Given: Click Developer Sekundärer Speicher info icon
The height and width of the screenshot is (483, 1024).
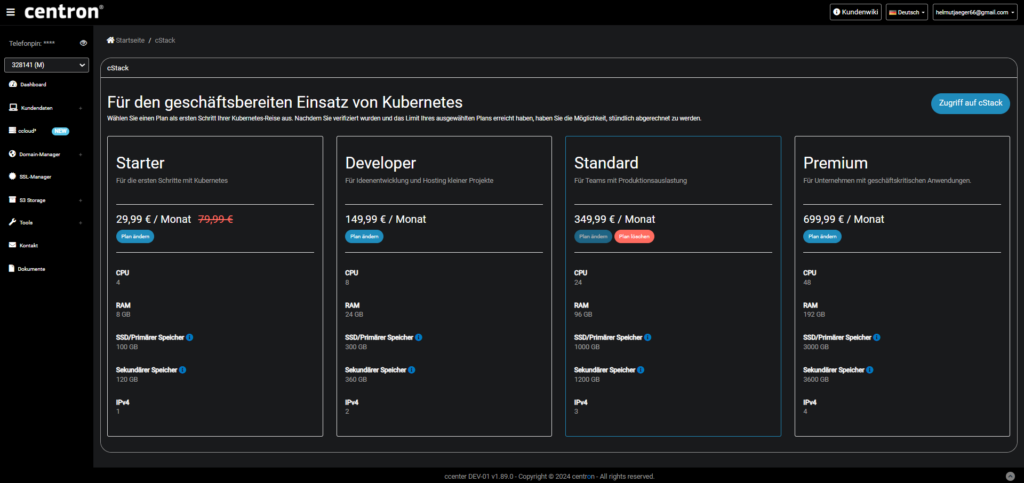Looking at the screenshot, I should pyautogui.click(x=411, y=370).
